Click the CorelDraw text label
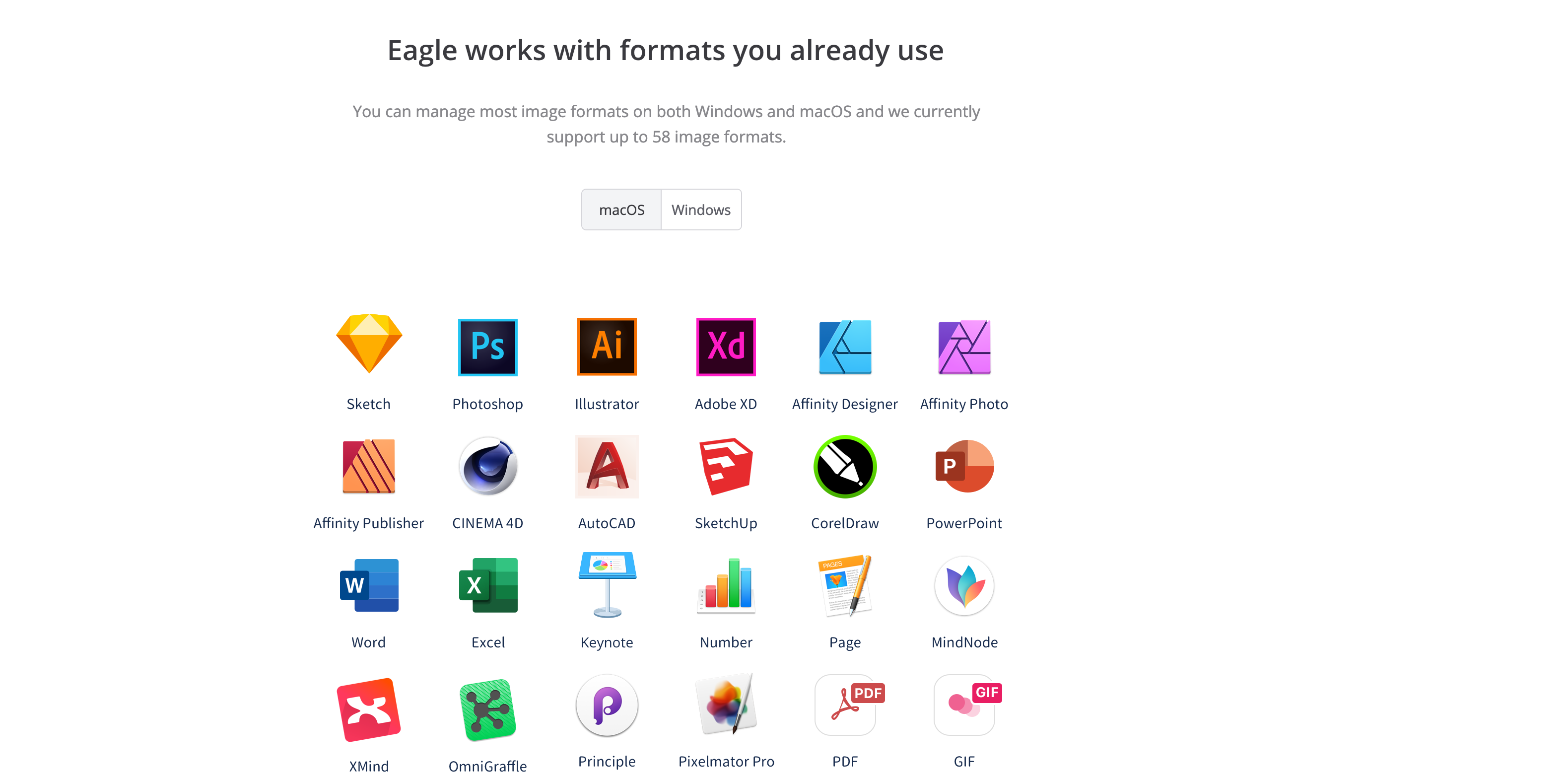 click(x=845, y=523)
